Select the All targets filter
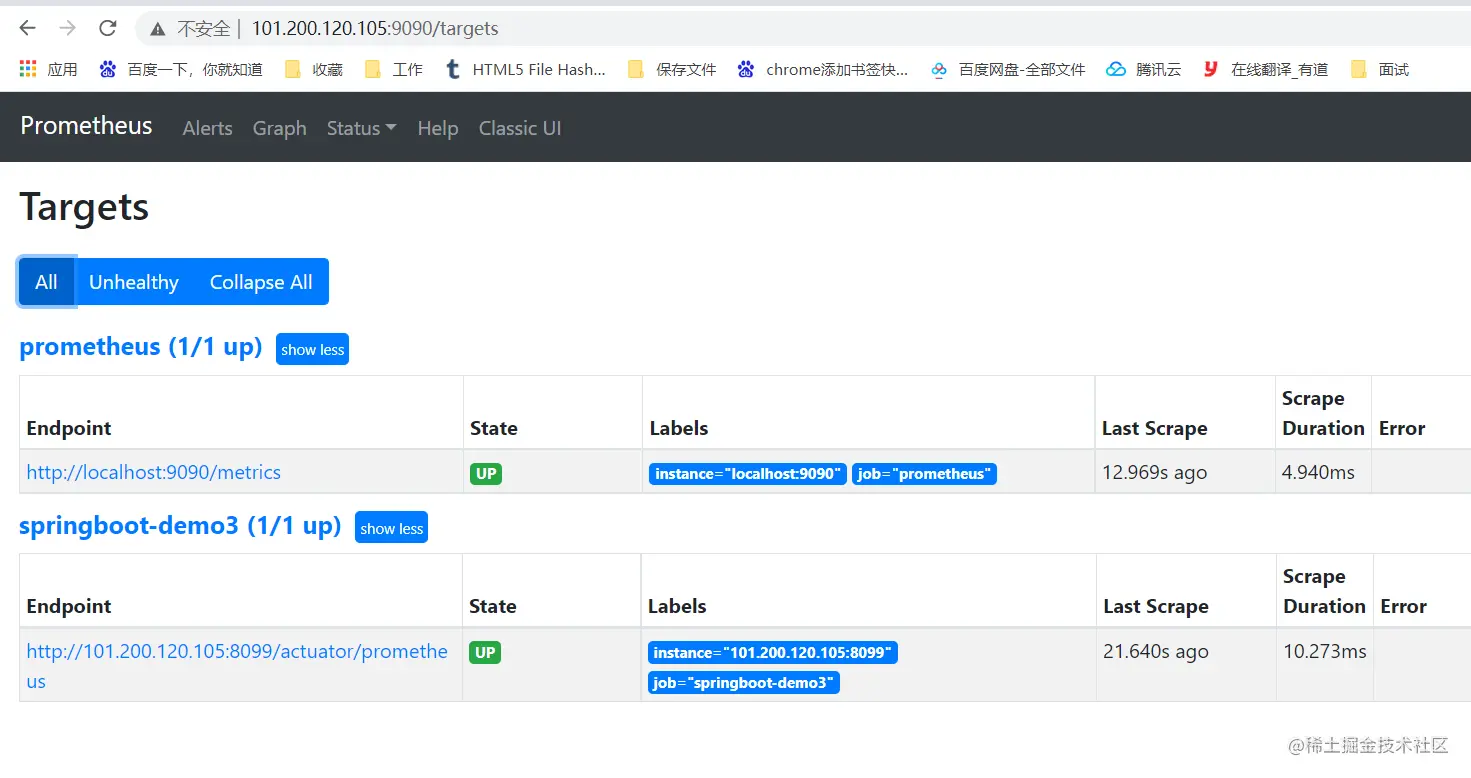This screenshot has height=778, width=1471. 46,282
